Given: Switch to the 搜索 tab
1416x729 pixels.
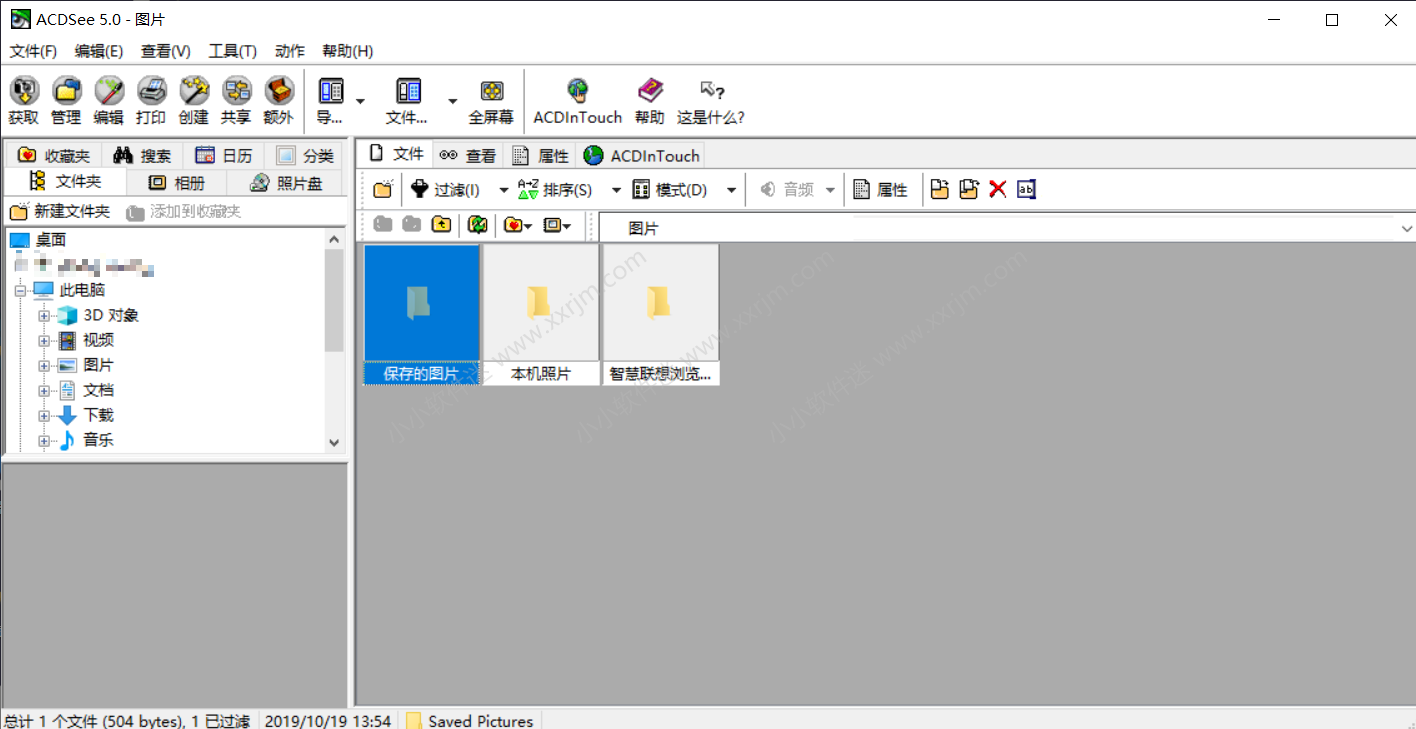Looking at the screenshot, I should 142,155.
